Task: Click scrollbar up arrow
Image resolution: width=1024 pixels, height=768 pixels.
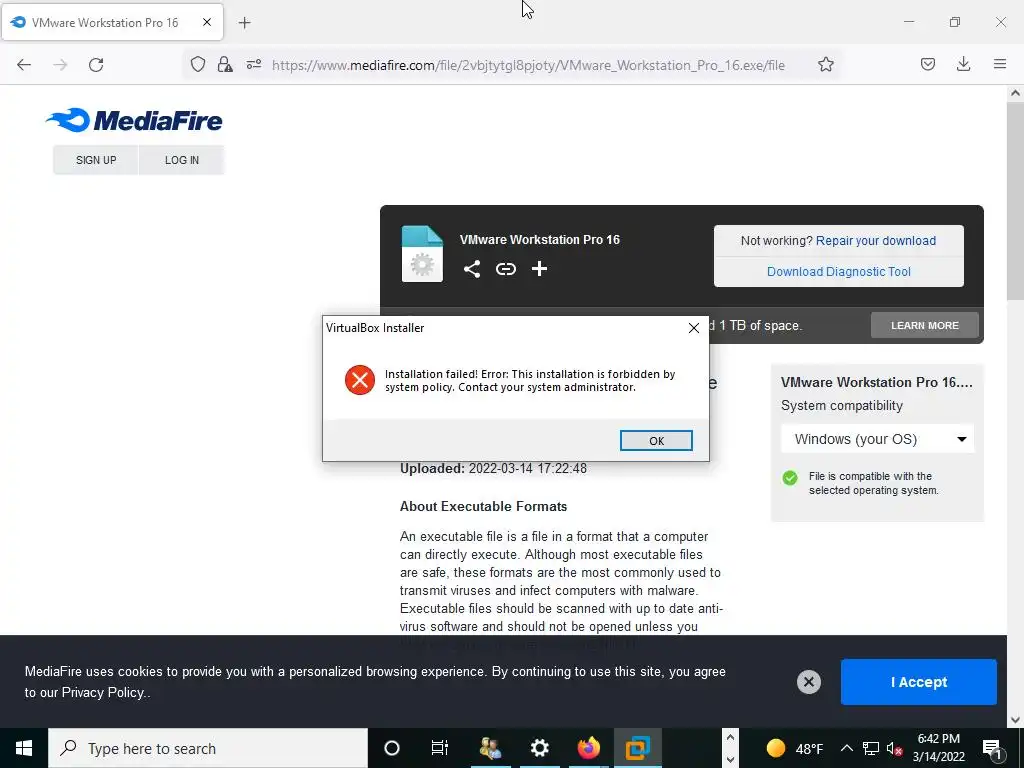Action: [1015, 93]
